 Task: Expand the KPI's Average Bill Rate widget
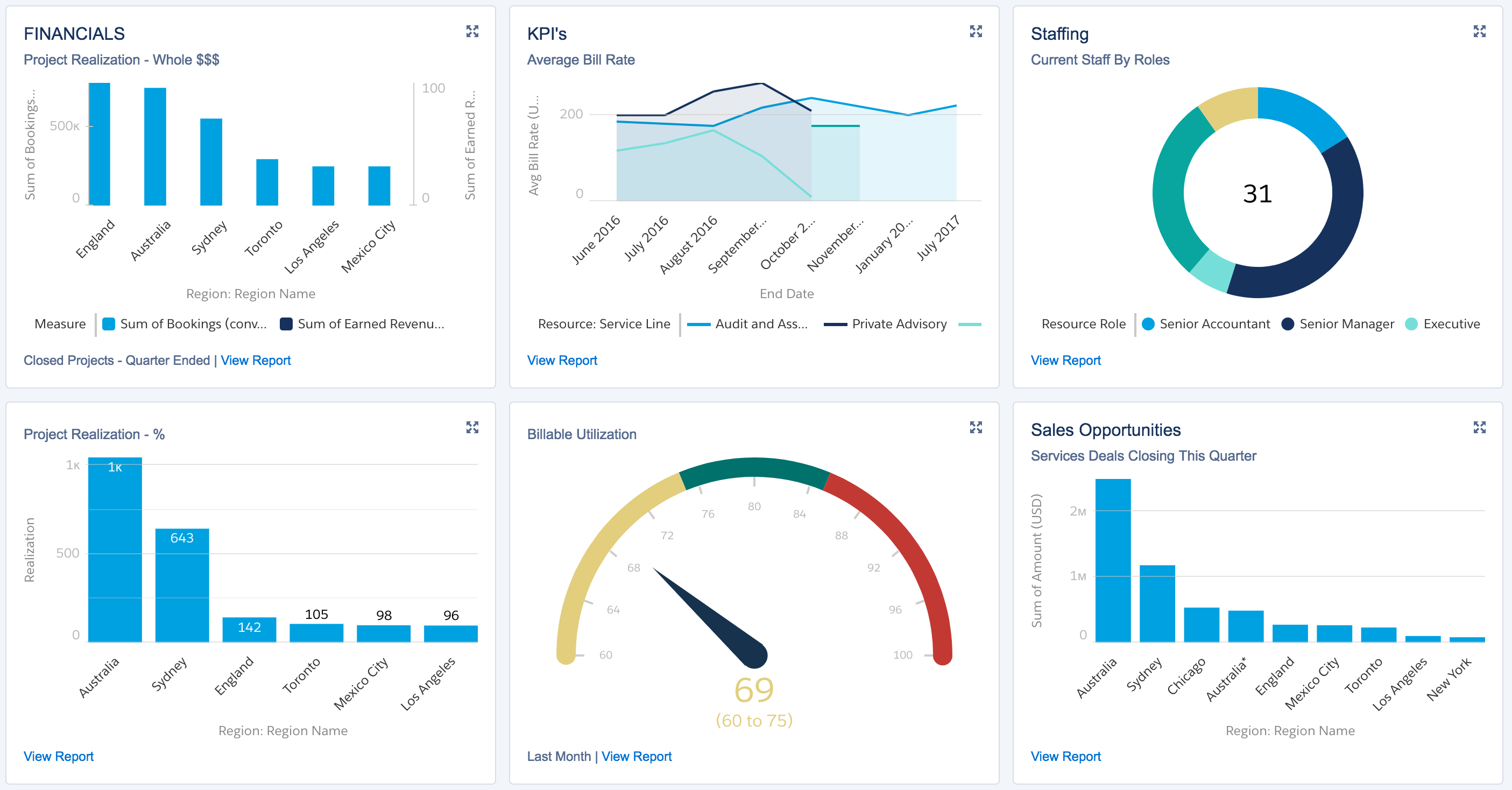pos(976,31)
